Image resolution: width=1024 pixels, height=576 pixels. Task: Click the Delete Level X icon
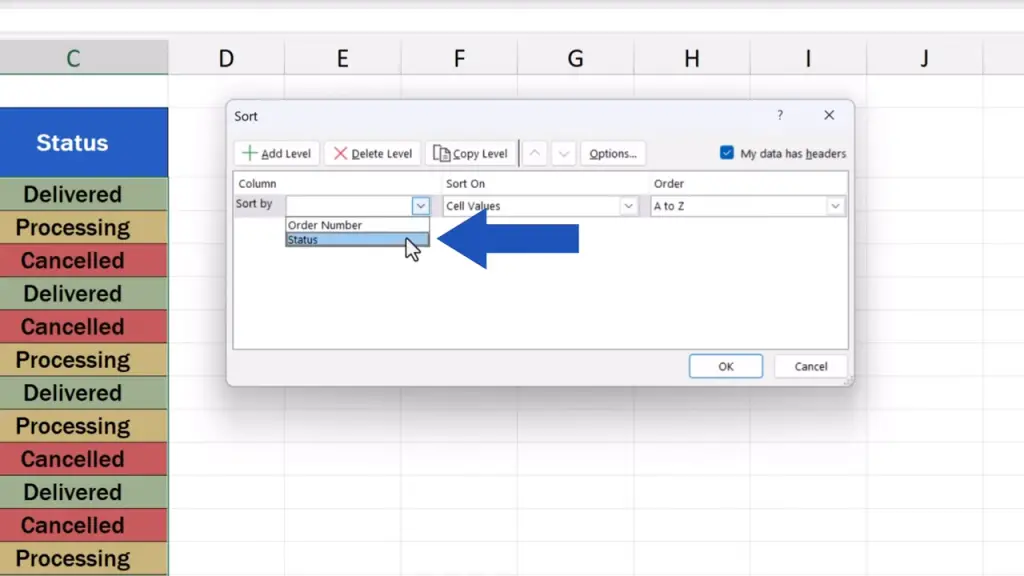click(340, 154)
